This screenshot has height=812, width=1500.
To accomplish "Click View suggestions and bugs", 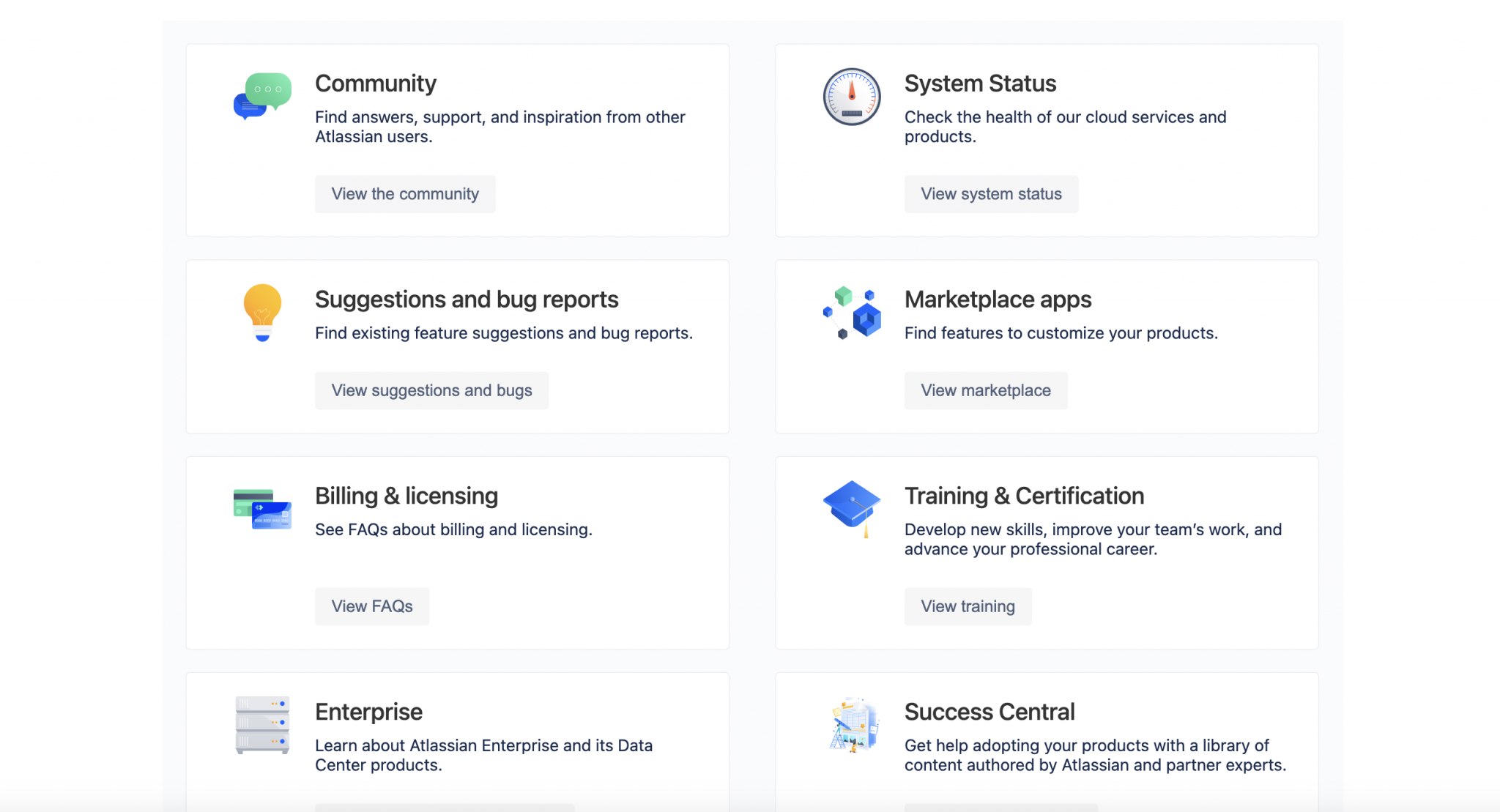I will 431,390.
